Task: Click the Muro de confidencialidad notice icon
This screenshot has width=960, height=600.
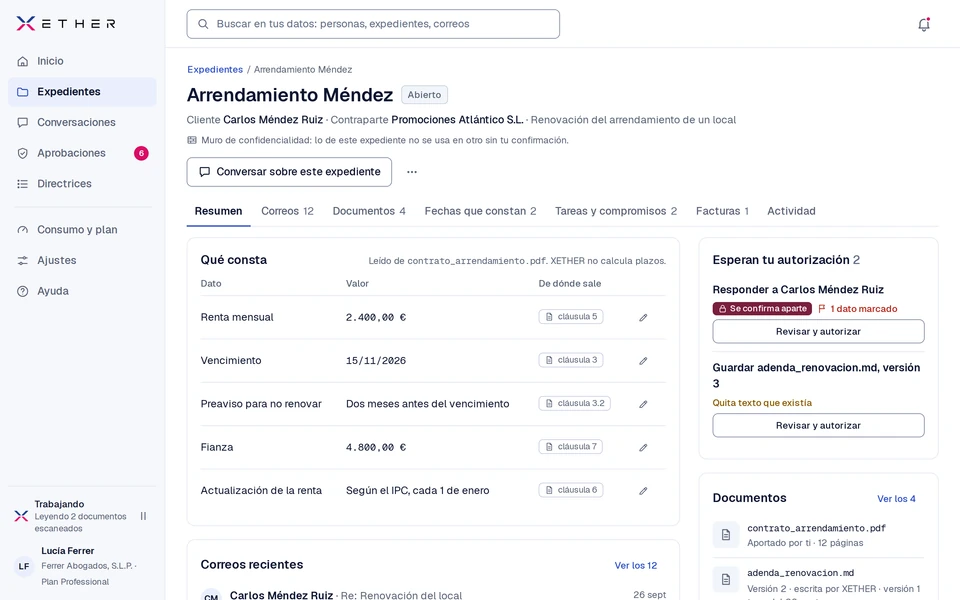Action: tap(192, 140)
